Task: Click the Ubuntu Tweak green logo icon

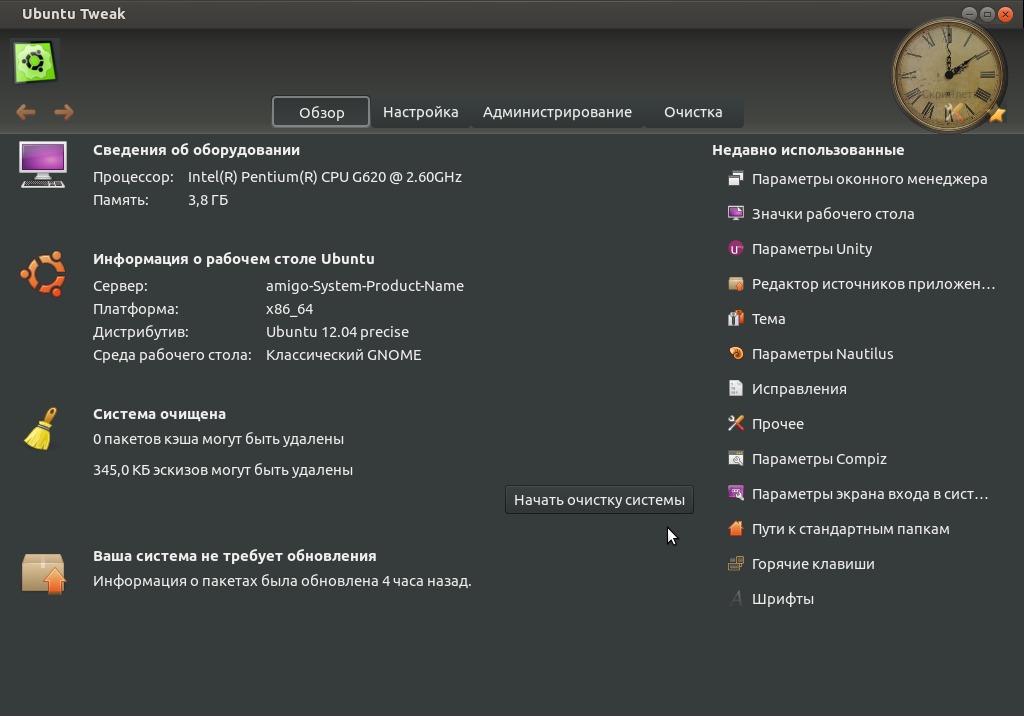Action: (x=35, y=61)
